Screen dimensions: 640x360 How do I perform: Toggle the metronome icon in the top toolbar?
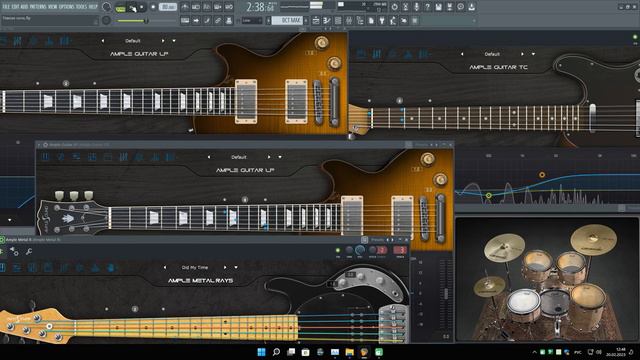pos(185,7)
